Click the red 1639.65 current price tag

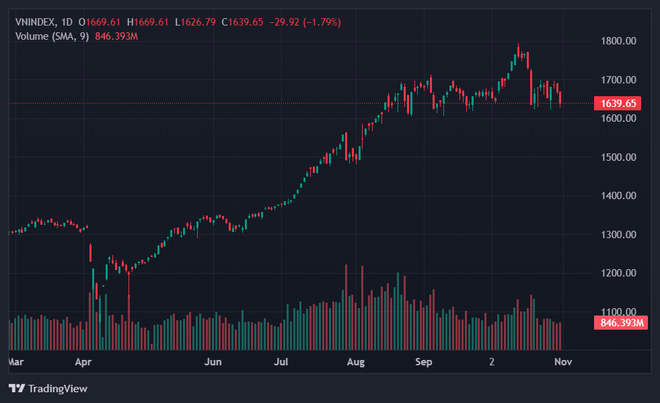click(616, 103)
